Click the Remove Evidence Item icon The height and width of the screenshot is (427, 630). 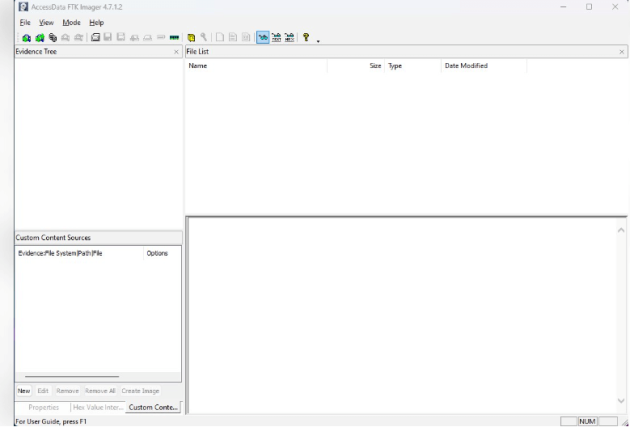click(x=65, y=38)
